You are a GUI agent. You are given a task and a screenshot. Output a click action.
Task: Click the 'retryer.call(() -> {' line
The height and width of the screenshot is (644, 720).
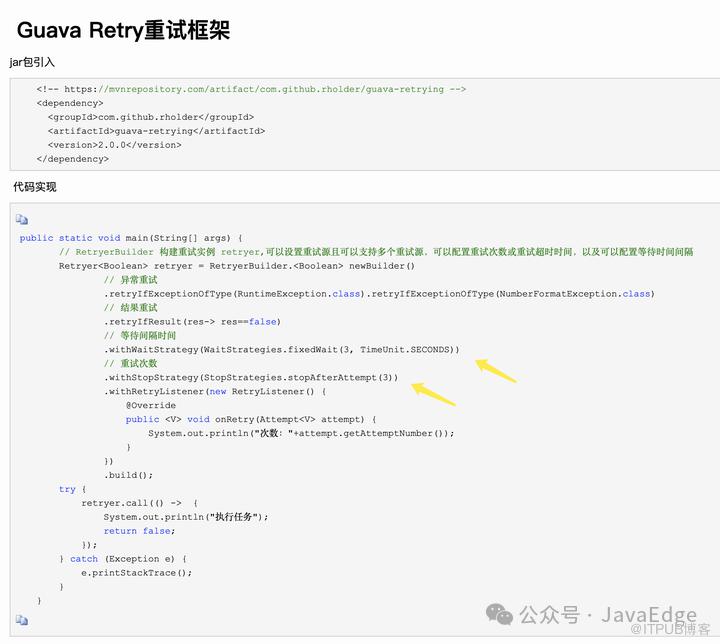point(140,503)
